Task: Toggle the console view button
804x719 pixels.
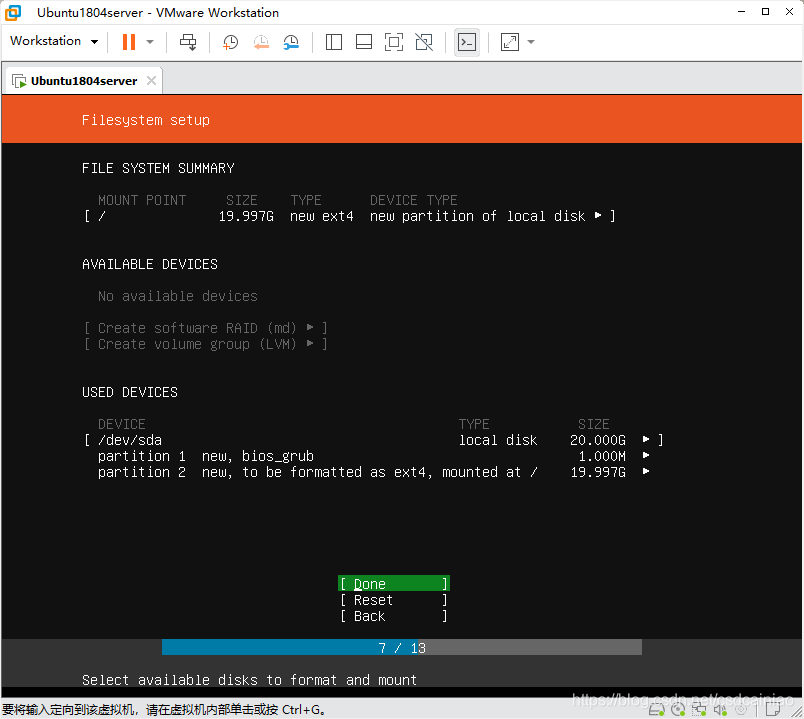Action: (x=467, y=42)
